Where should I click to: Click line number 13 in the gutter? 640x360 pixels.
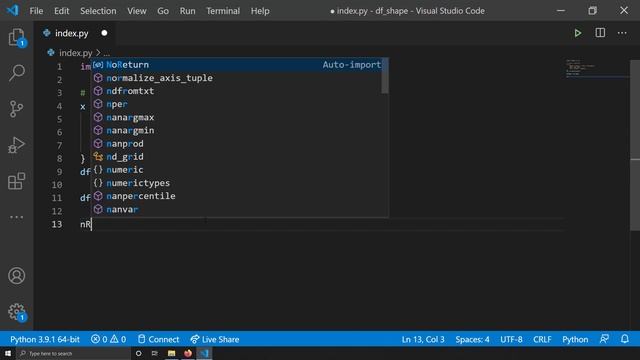point(57,224)
